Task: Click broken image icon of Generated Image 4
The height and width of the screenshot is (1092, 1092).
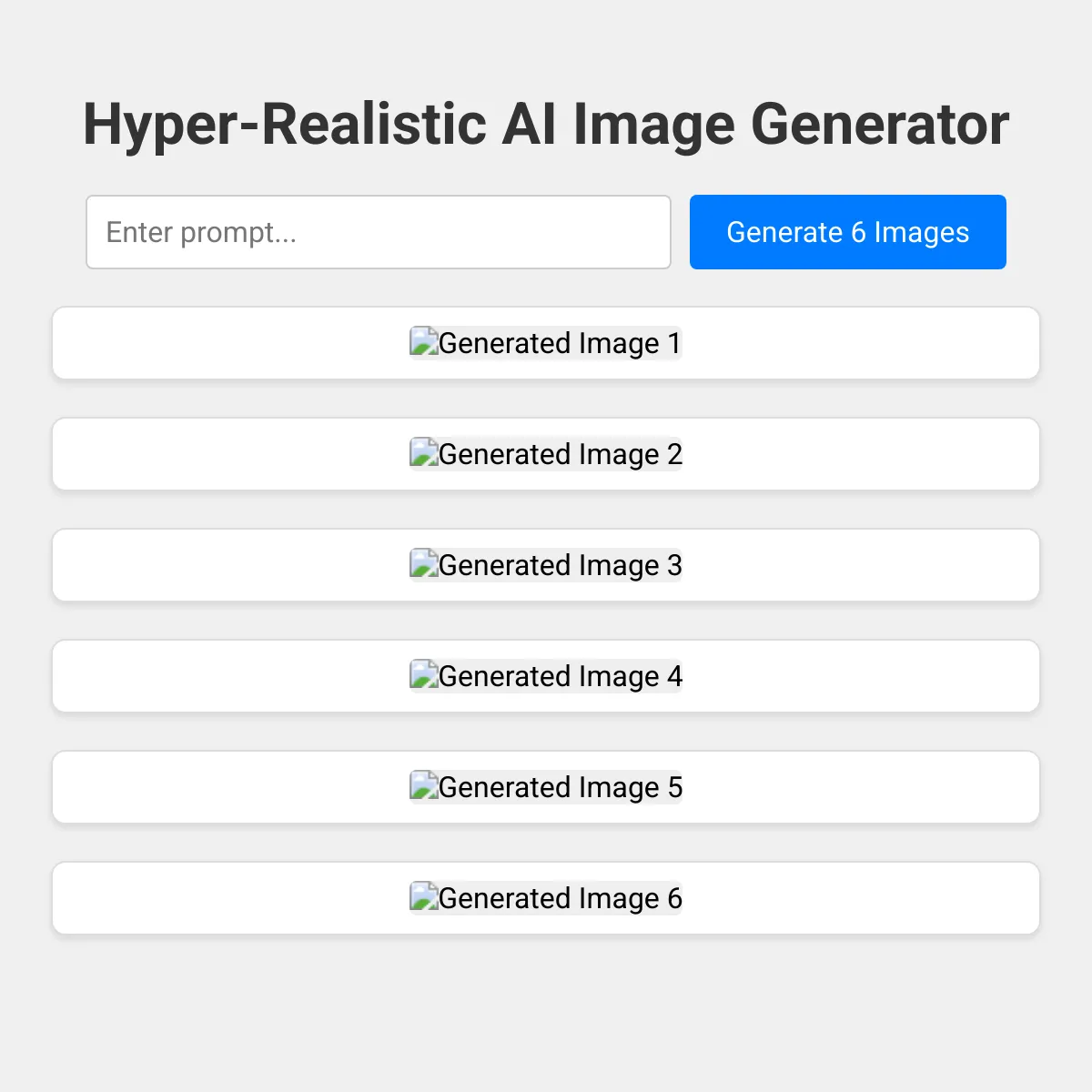Action: [x=424, y=675]
